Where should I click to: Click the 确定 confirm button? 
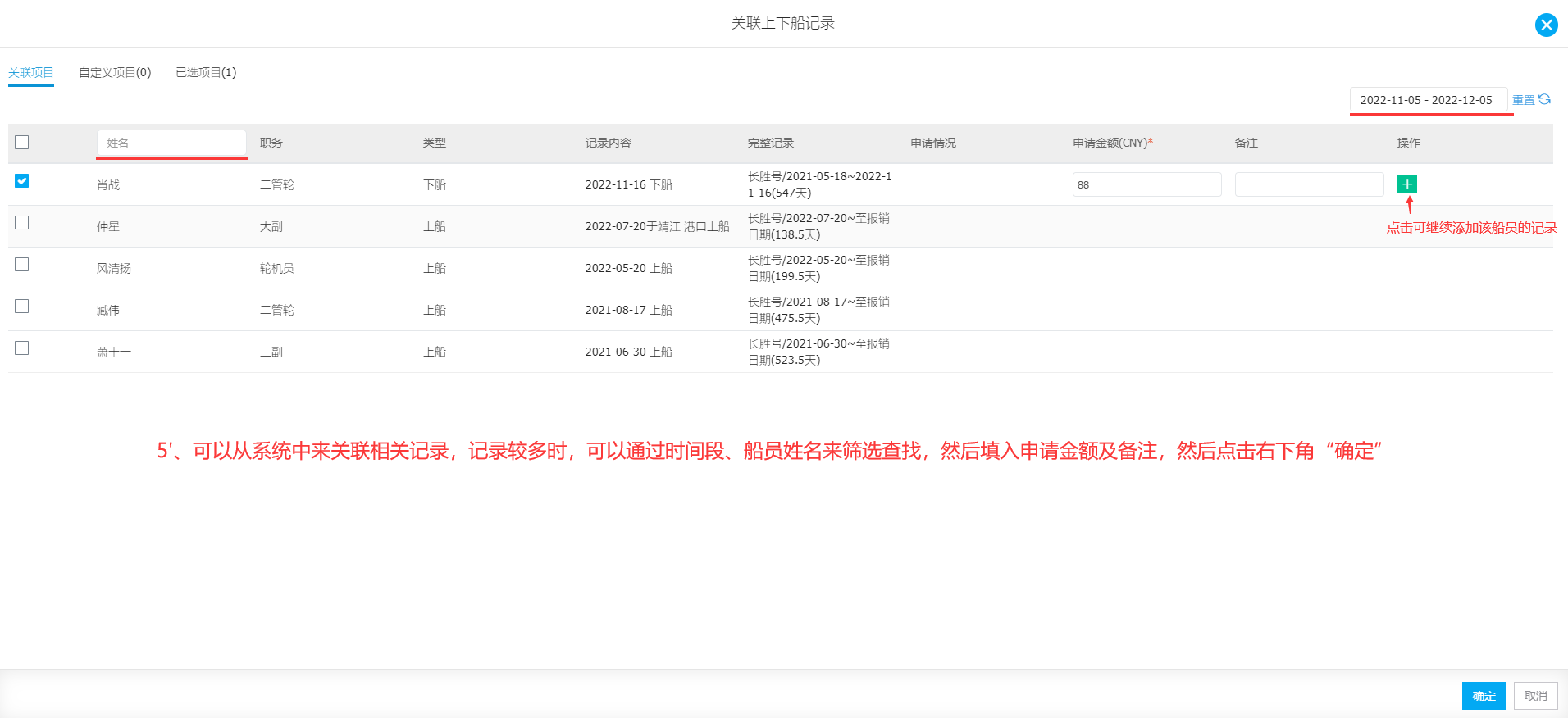coord(1484,696)
